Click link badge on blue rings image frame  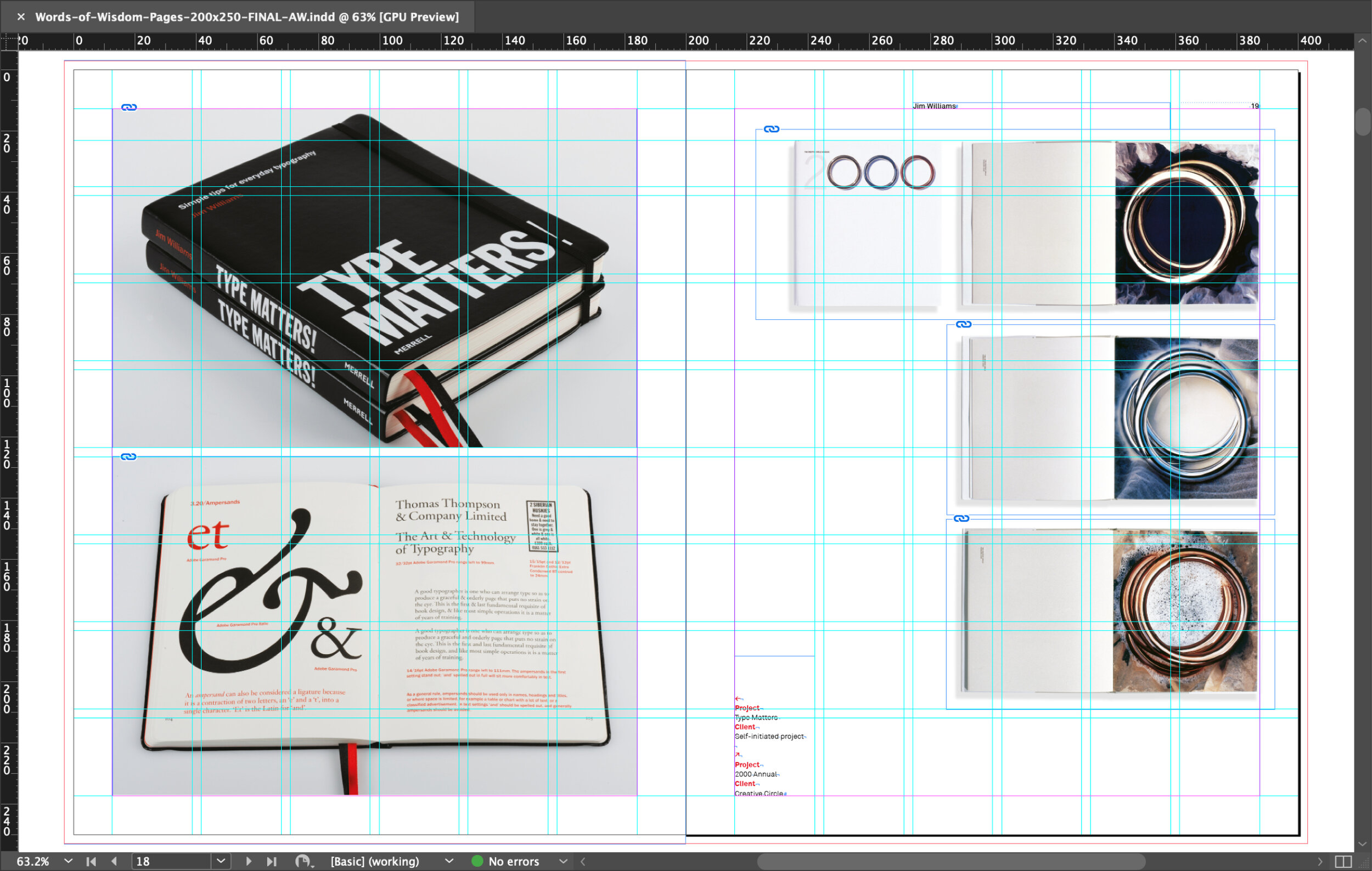tap(964, 325)
